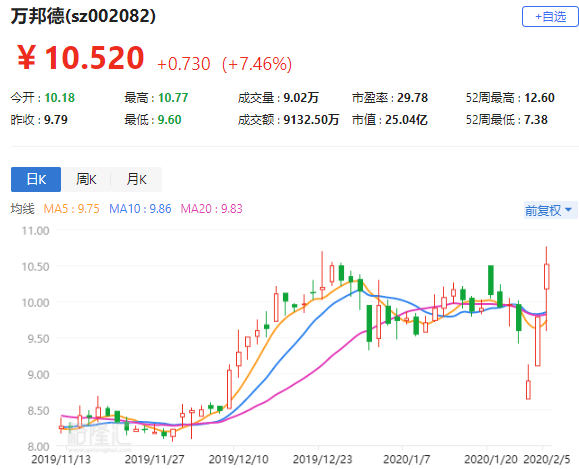Viewport: 579px width, 469px height.
Task: Click the 2019/11/27 date axis label
Action: 154,460
